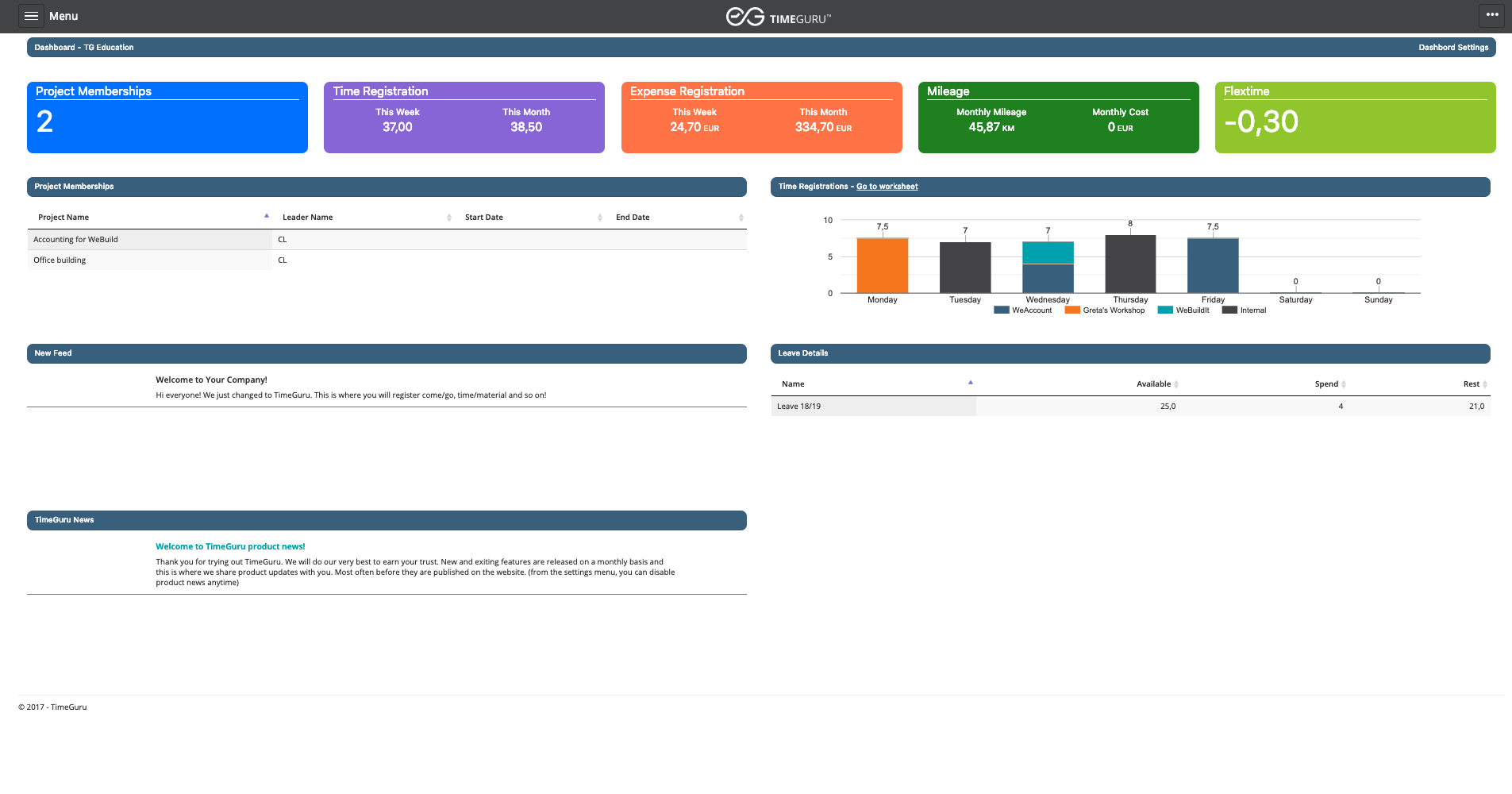Click Monthly Mileage value 45,87 KM
This screenshot has width=1512, height=794.
coord(991,127)
